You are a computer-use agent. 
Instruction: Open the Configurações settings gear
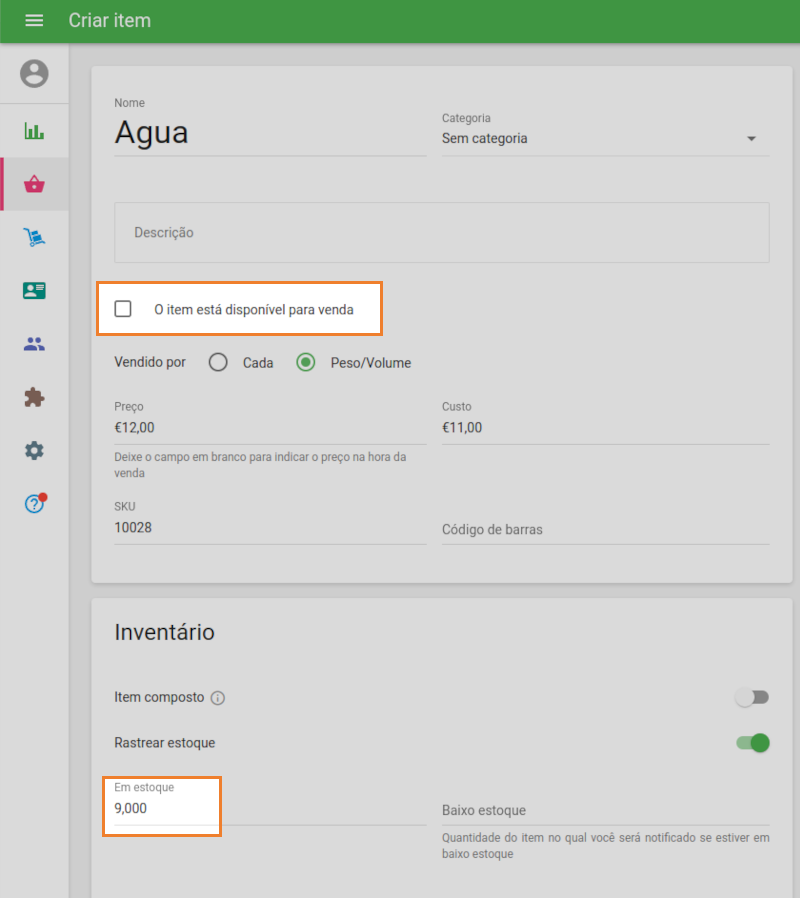tap(34, 450)
